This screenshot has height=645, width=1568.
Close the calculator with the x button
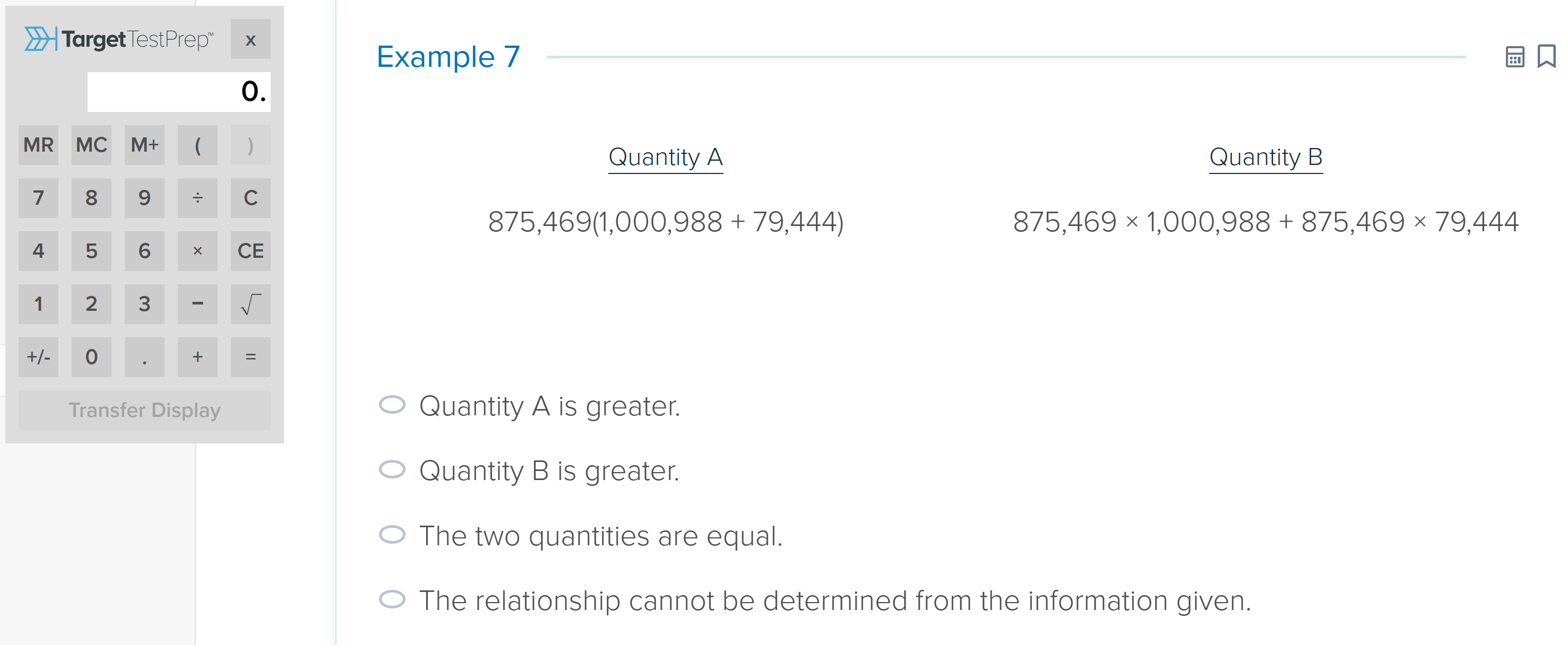click(x=250, y=40)
